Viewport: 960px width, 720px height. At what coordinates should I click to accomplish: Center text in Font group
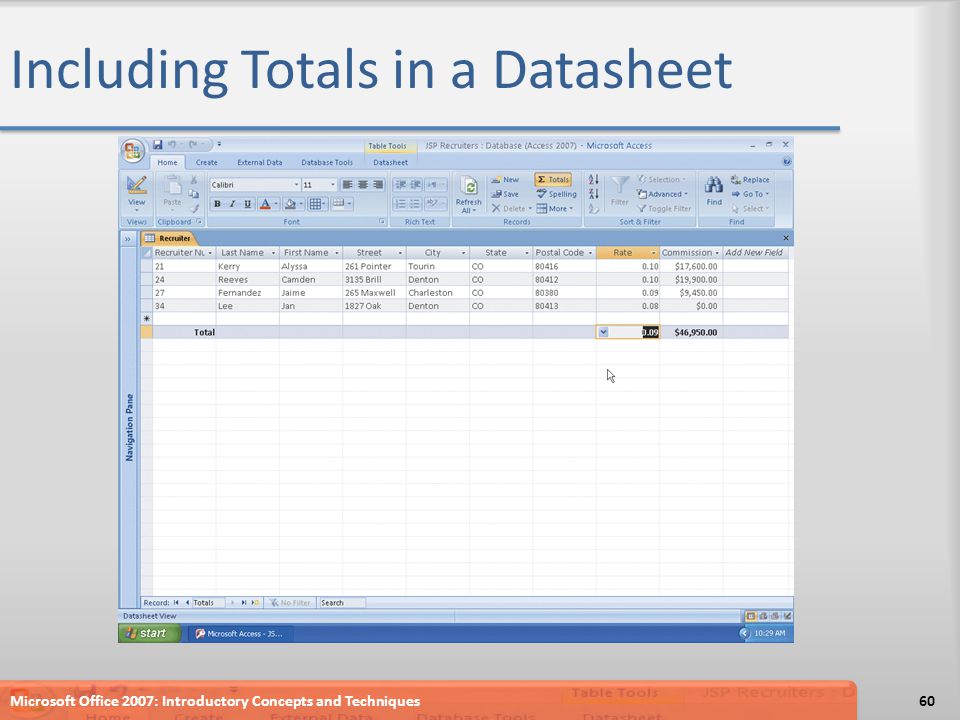pyautogui.click(x=362, y=184)
